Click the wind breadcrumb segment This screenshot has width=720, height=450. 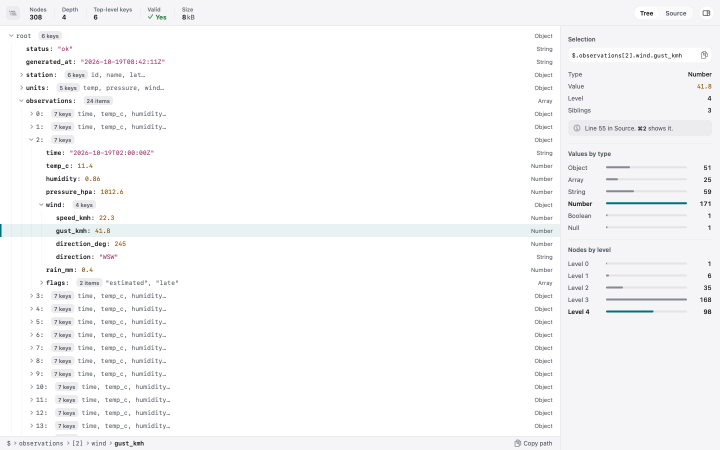(x=98, y=443)
